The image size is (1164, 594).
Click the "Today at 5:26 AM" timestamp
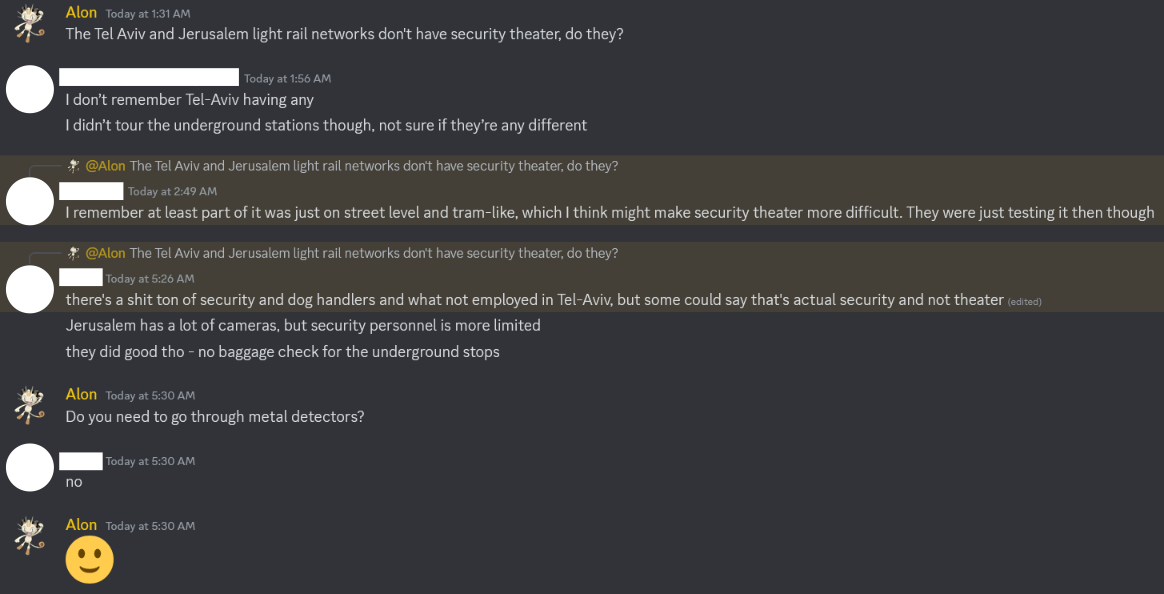coord(150,279)
